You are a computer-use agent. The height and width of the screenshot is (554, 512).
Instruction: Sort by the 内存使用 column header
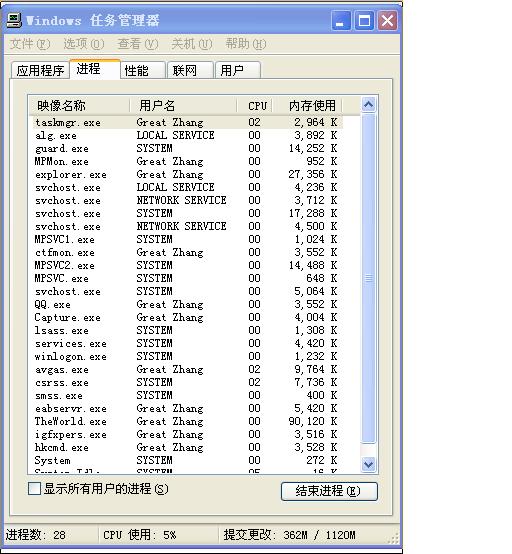pos(307,105)
